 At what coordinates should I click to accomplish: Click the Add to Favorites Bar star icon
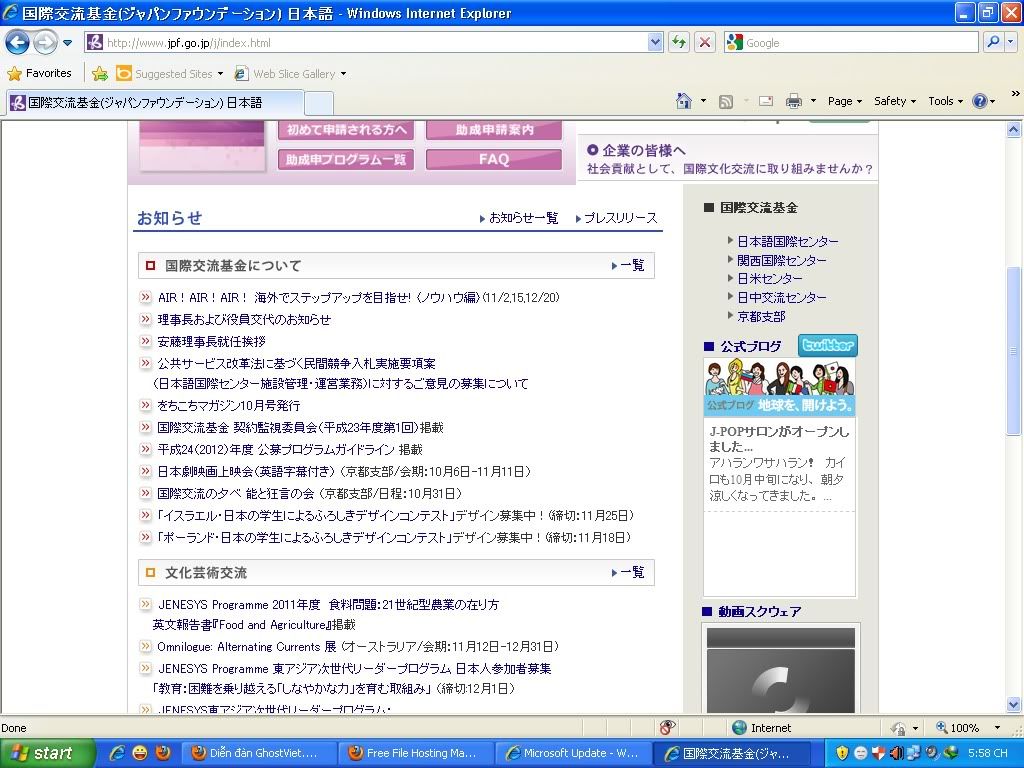tap(100, 73)
